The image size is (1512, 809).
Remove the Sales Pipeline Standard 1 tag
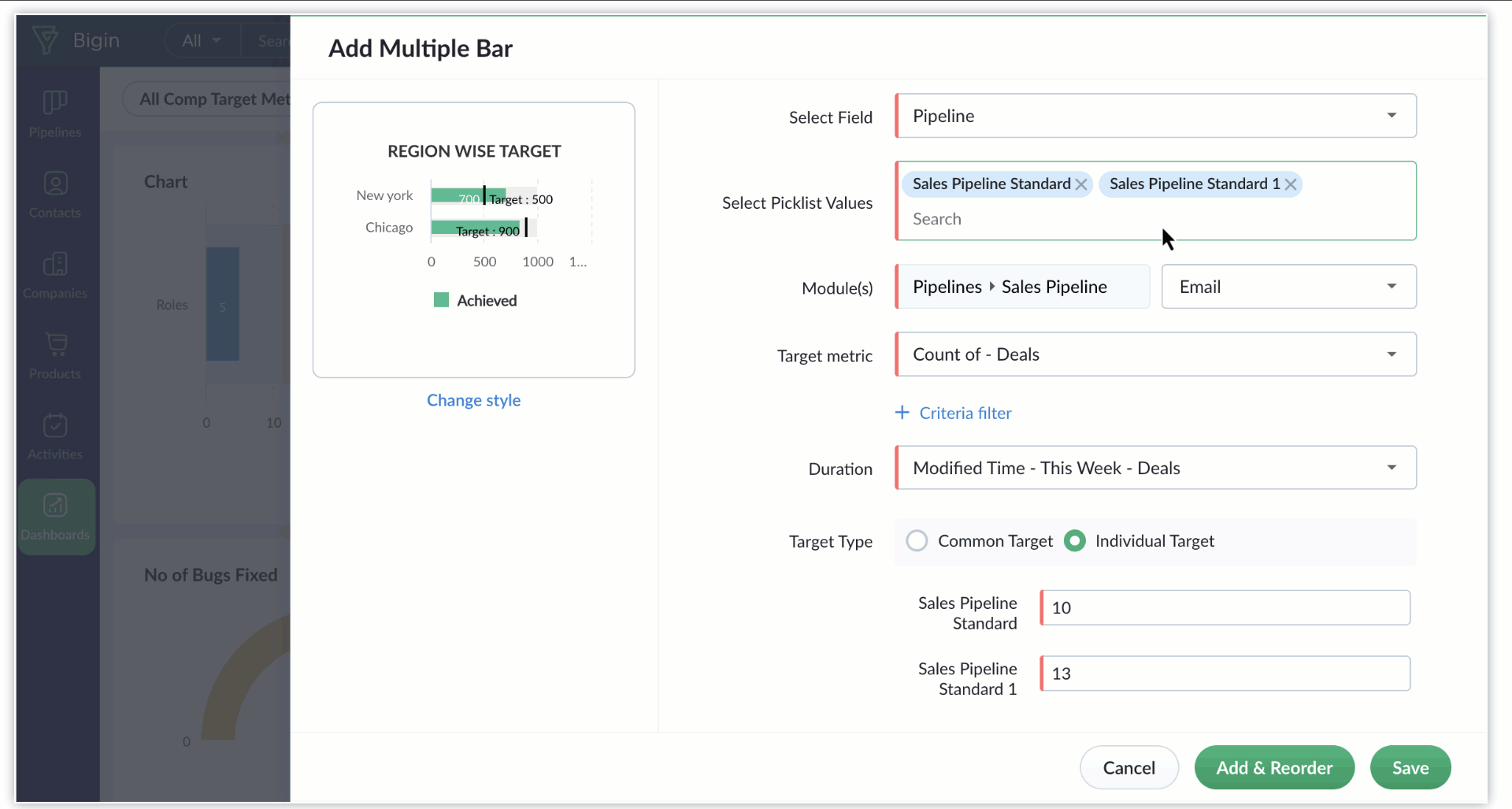[x=1291, y=184]
